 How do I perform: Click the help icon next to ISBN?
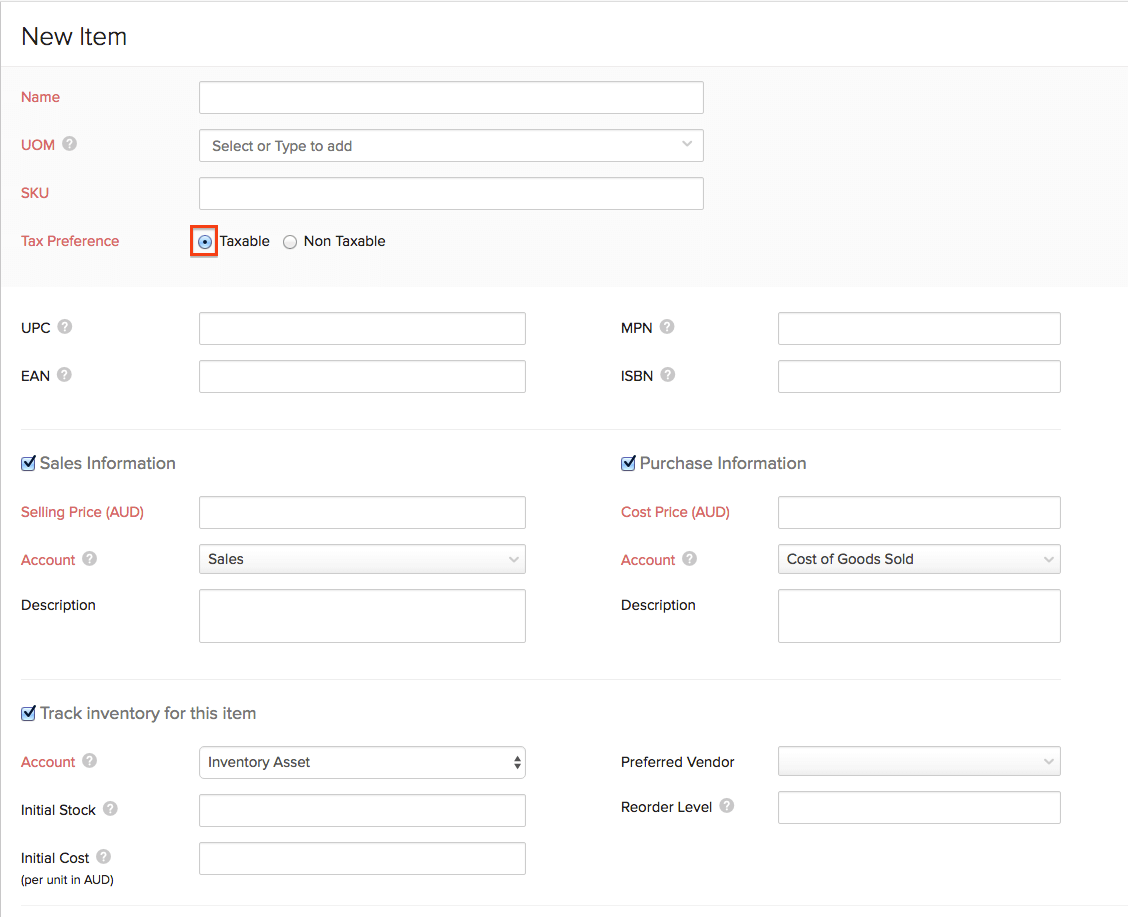point(668,375)
